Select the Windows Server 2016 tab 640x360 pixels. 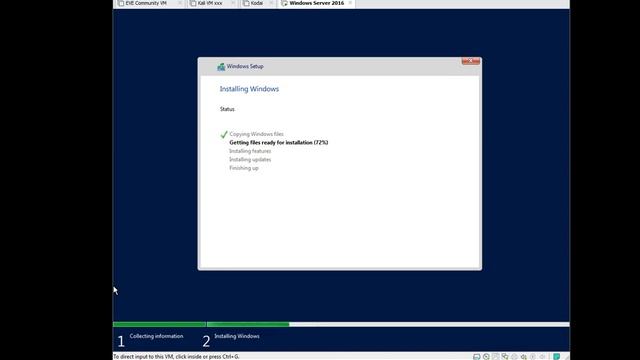coord(316,3)
